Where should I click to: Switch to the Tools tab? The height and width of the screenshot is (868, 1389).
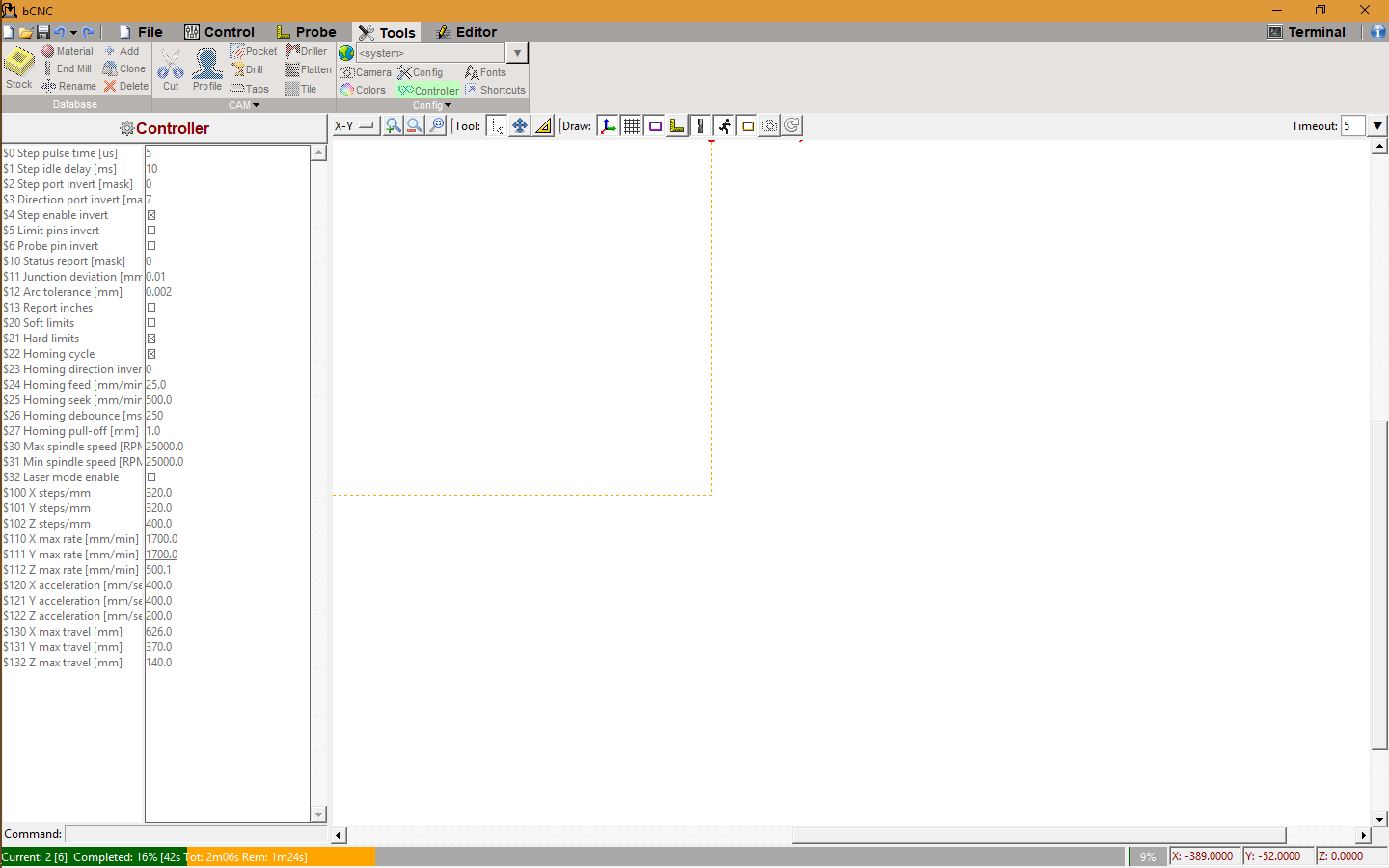[x=387, y=32]
